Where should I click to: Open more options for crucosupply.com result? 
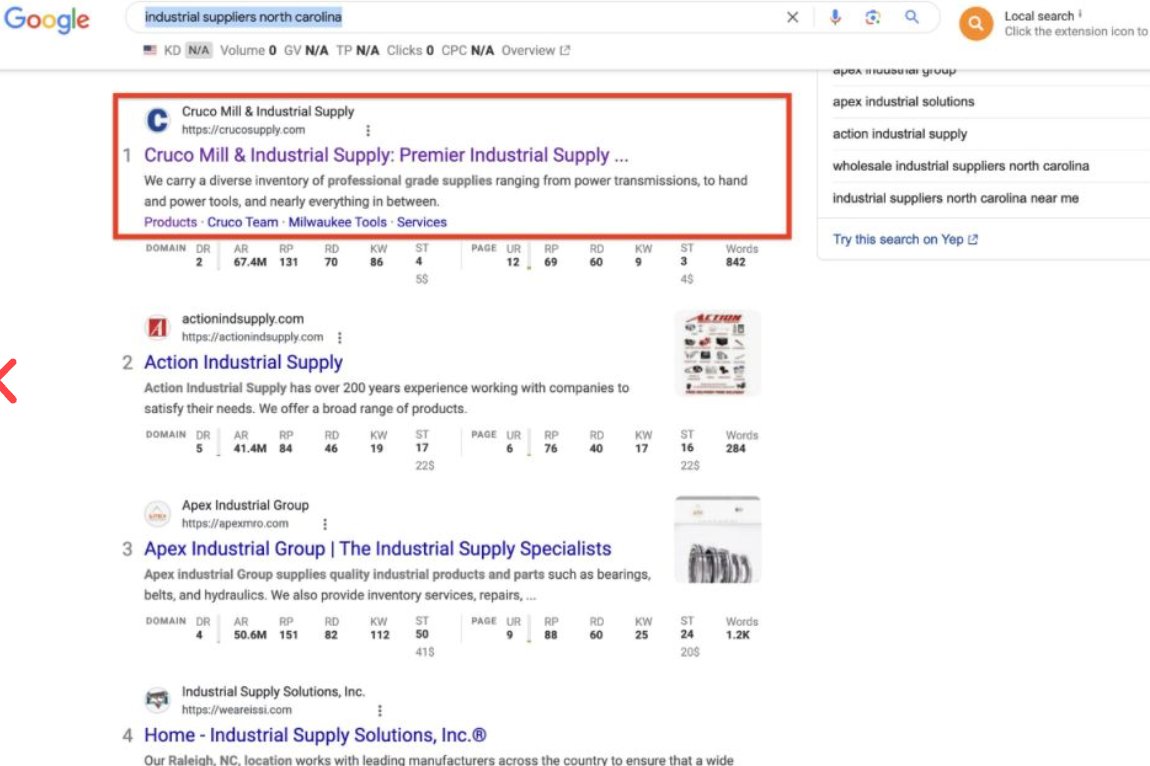pos(367,130)
